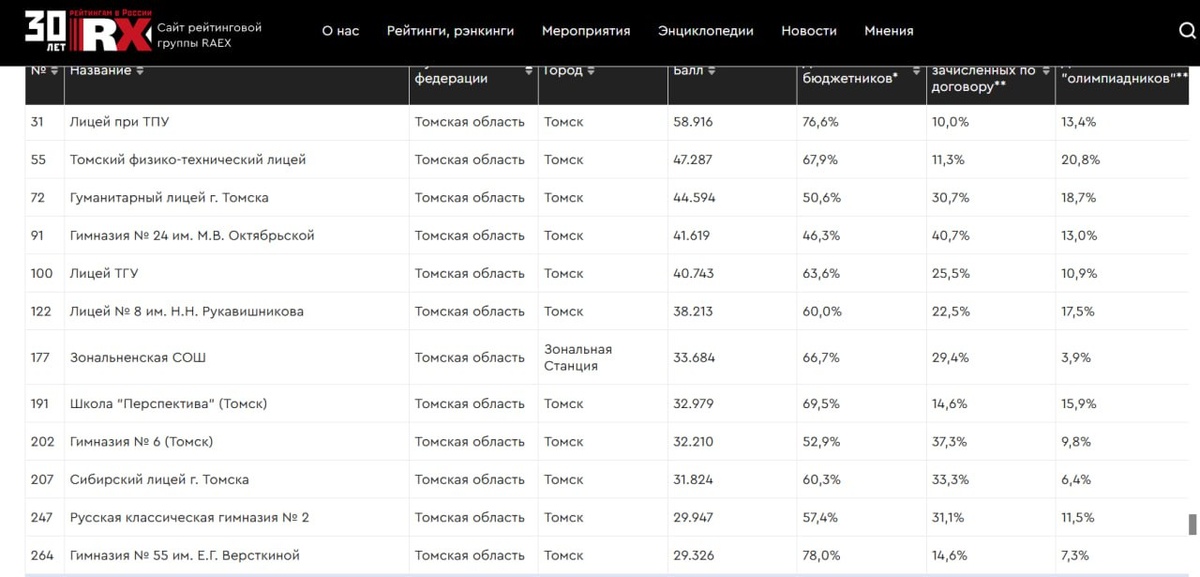This screenshot has height=577, width=1200.
Task: Go to the Новости section
Action: [809, 31]
